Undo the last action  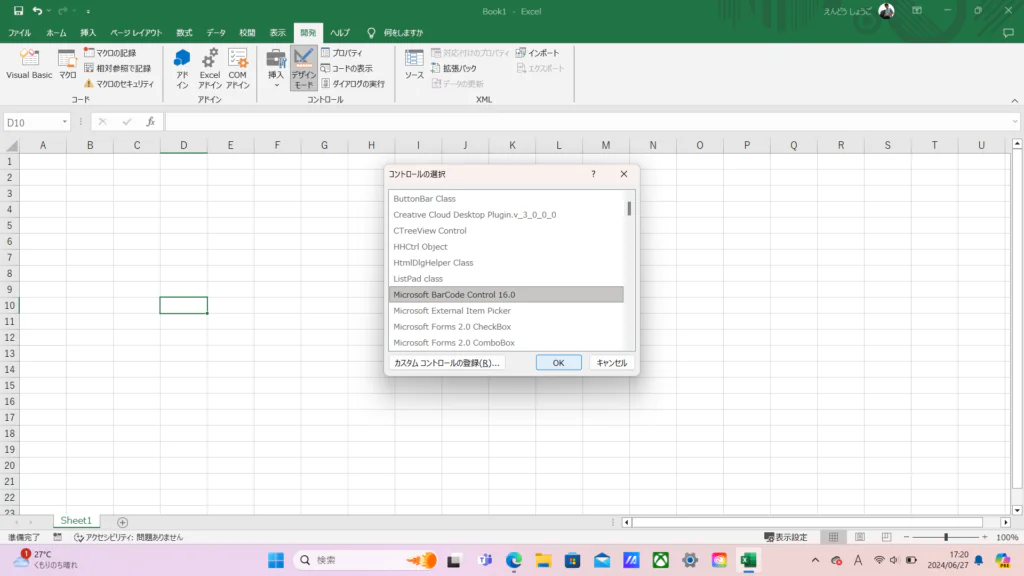(37, 11)
